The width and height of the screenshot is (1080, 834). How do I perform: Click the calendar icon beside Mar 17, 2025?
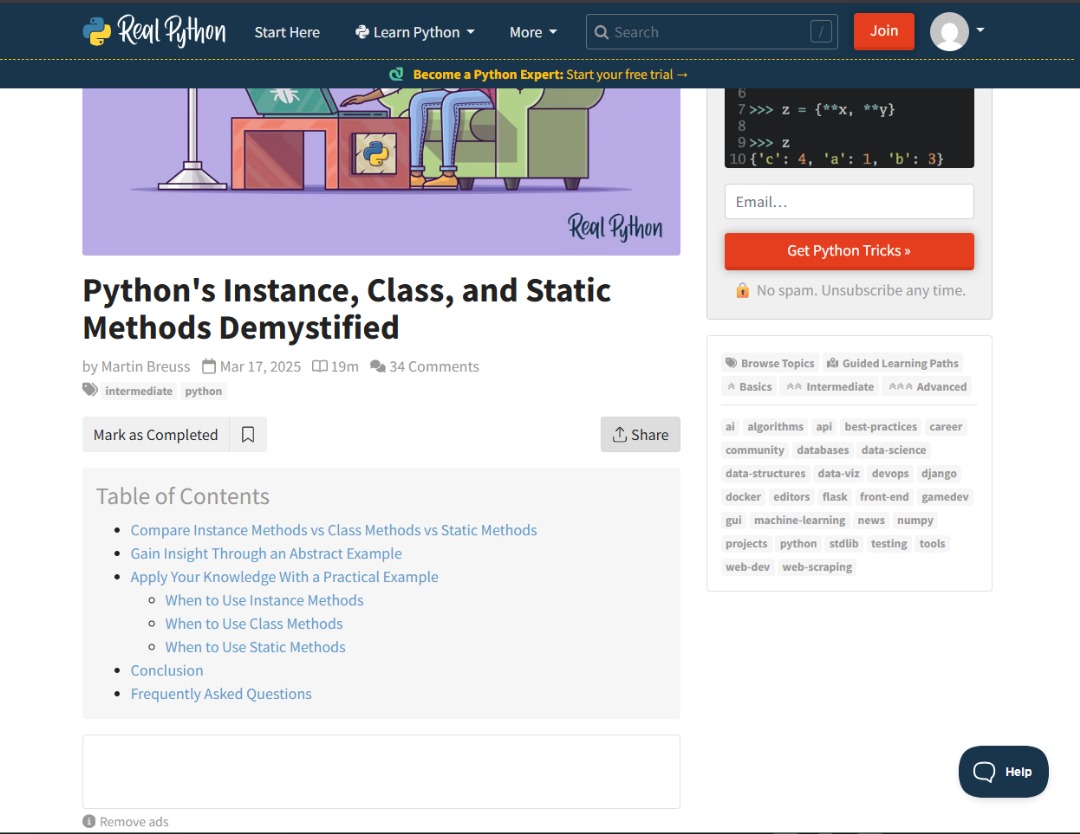point(208,366)
